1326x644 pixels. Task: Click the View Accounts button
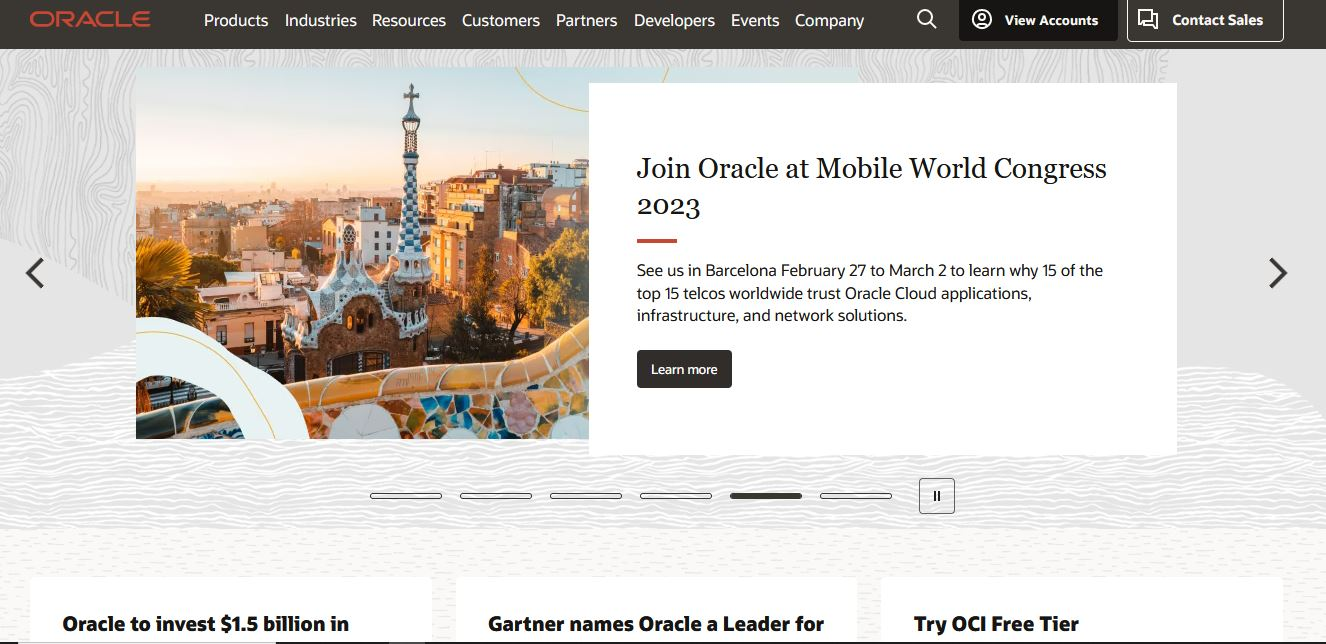1038,20
